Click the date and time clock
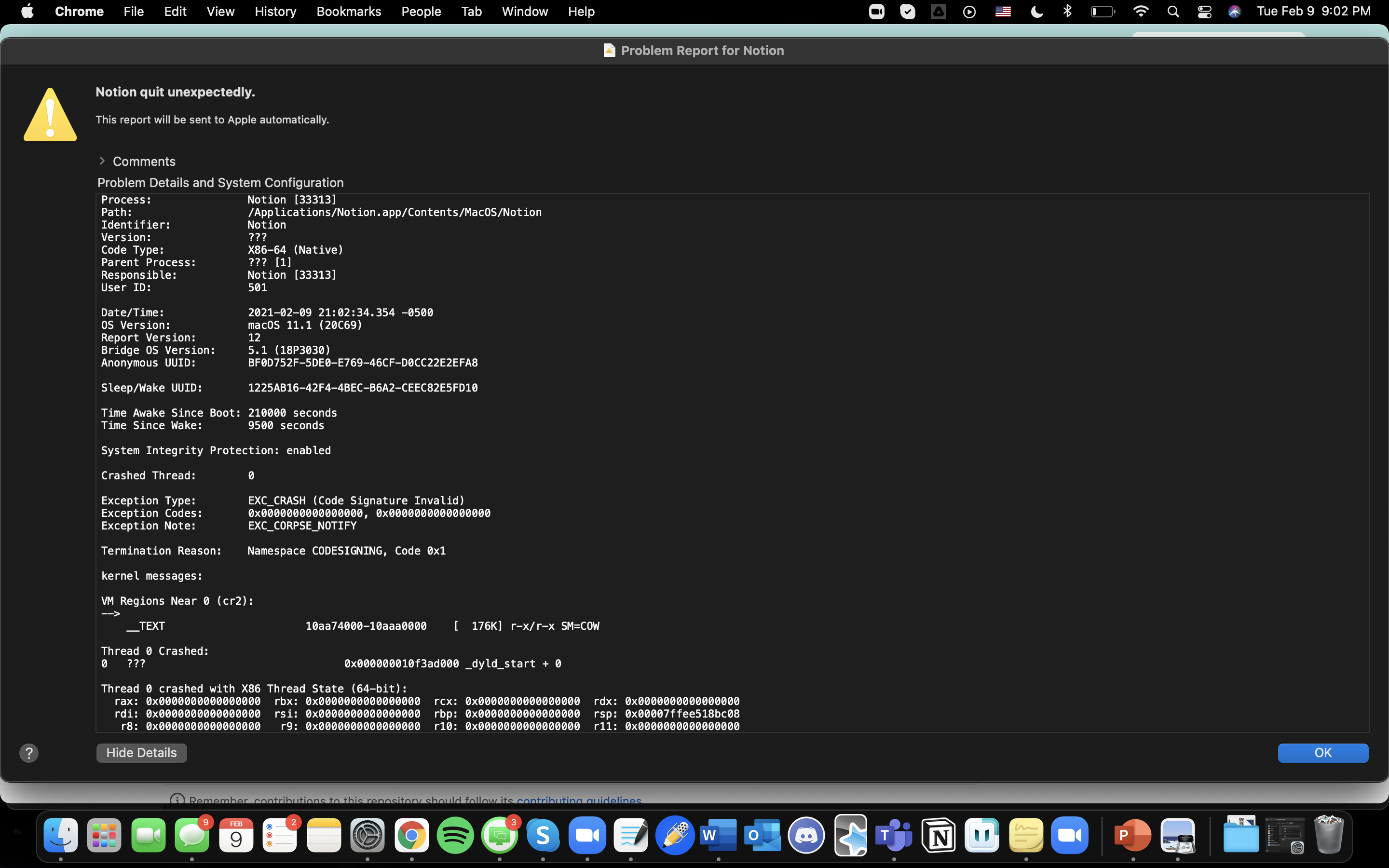 (x=1313, y=12)
